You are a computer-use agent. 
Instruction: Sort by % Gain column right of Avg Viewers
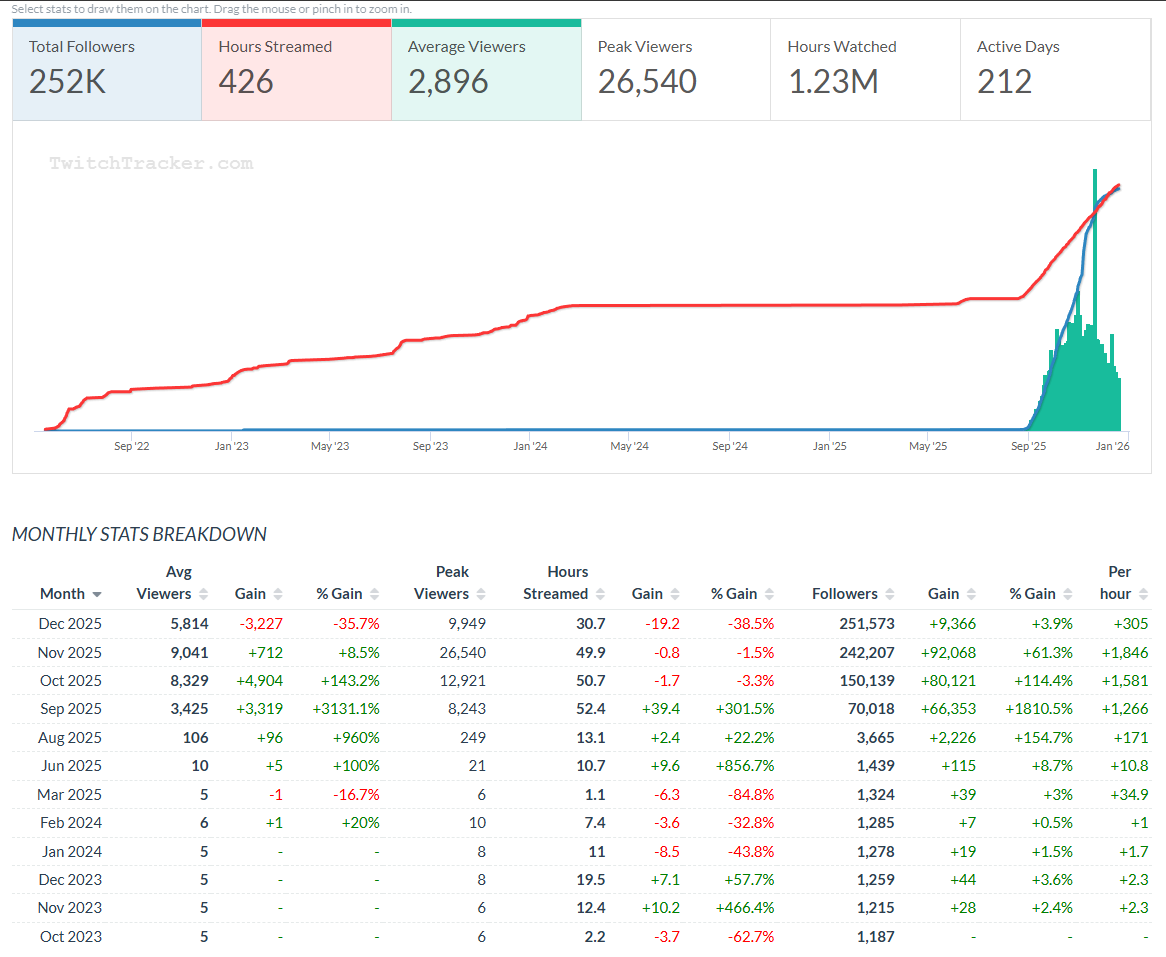pyautogui.click(x=373, y=594)
